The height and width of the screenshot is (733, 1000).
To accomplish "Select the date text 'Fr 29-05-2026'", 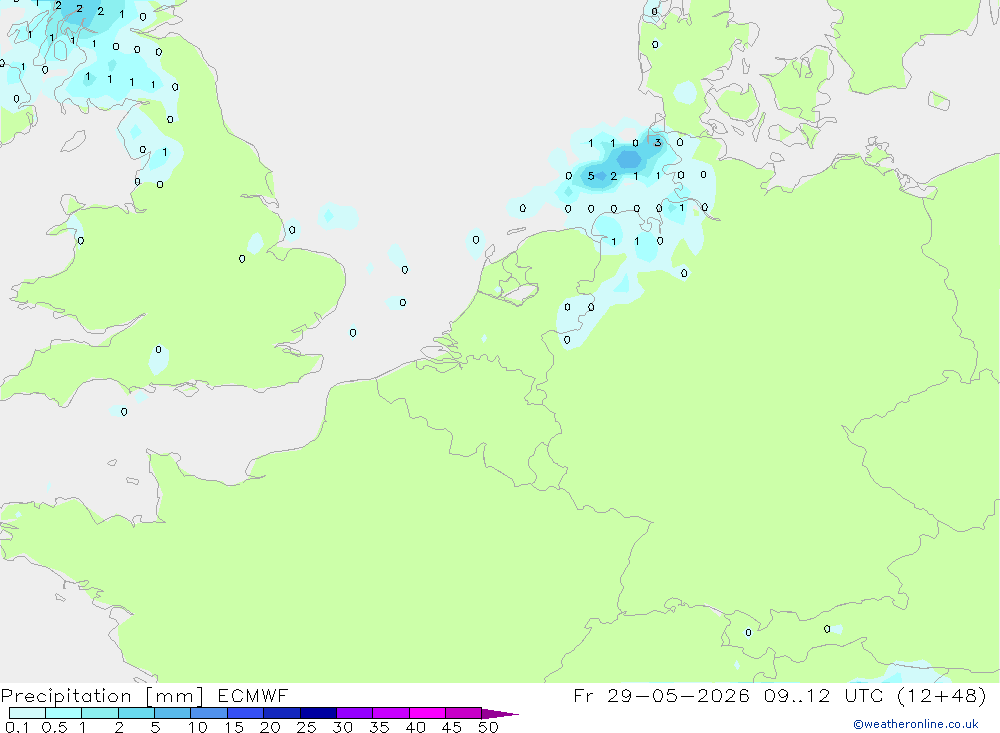I will pyautogui.click(x=661, y=696).
